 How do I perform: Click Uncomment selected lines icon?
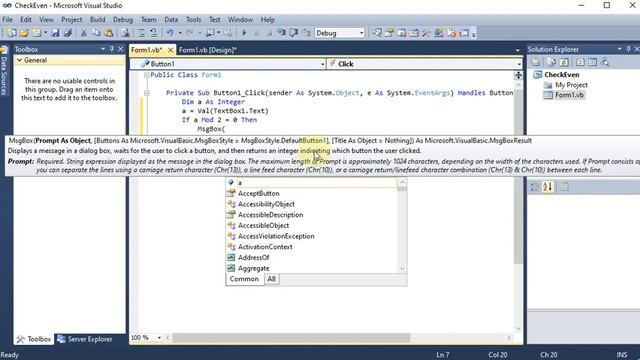point(153,33)
